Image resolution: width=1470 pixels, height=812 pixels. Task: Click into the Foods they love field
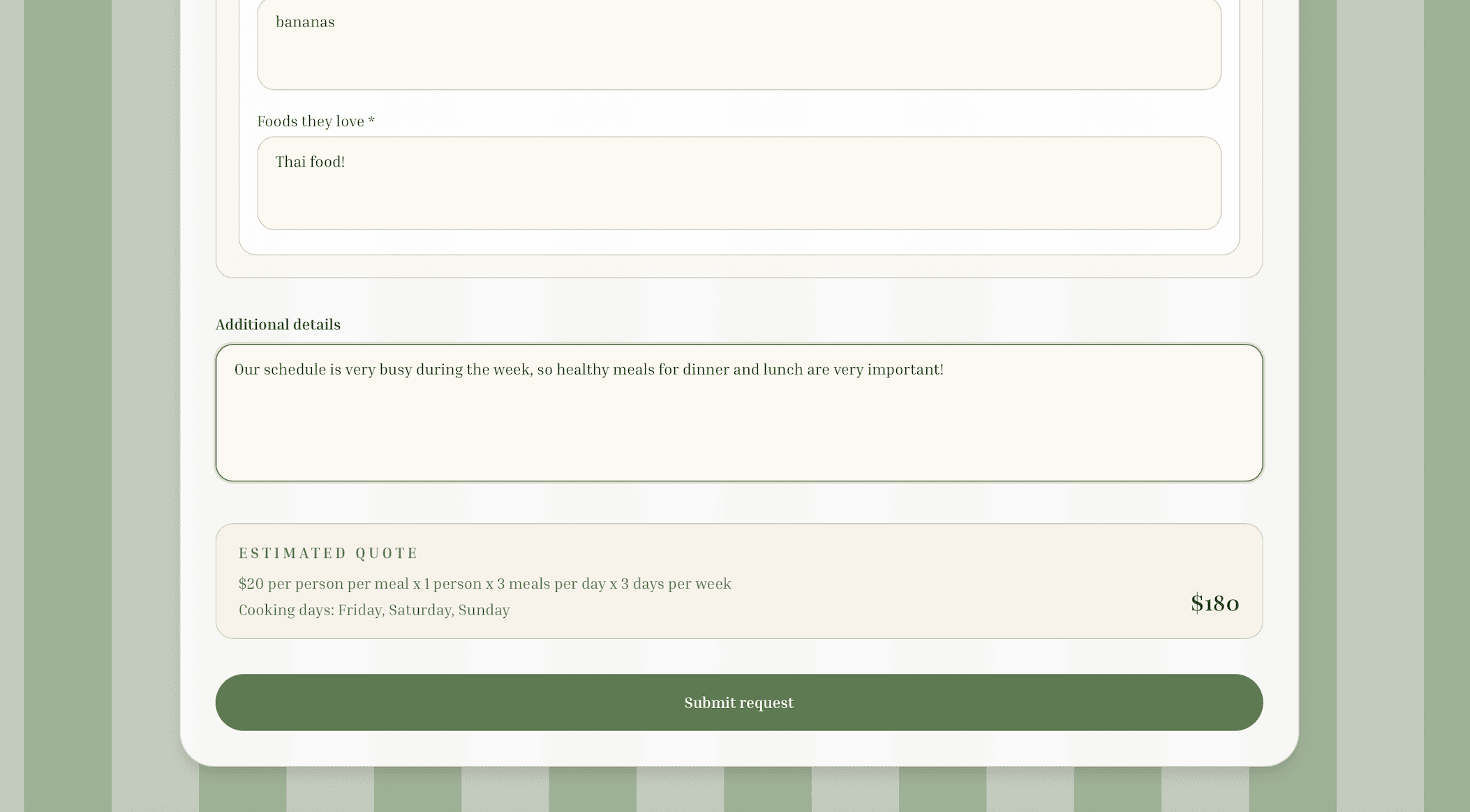738,183
